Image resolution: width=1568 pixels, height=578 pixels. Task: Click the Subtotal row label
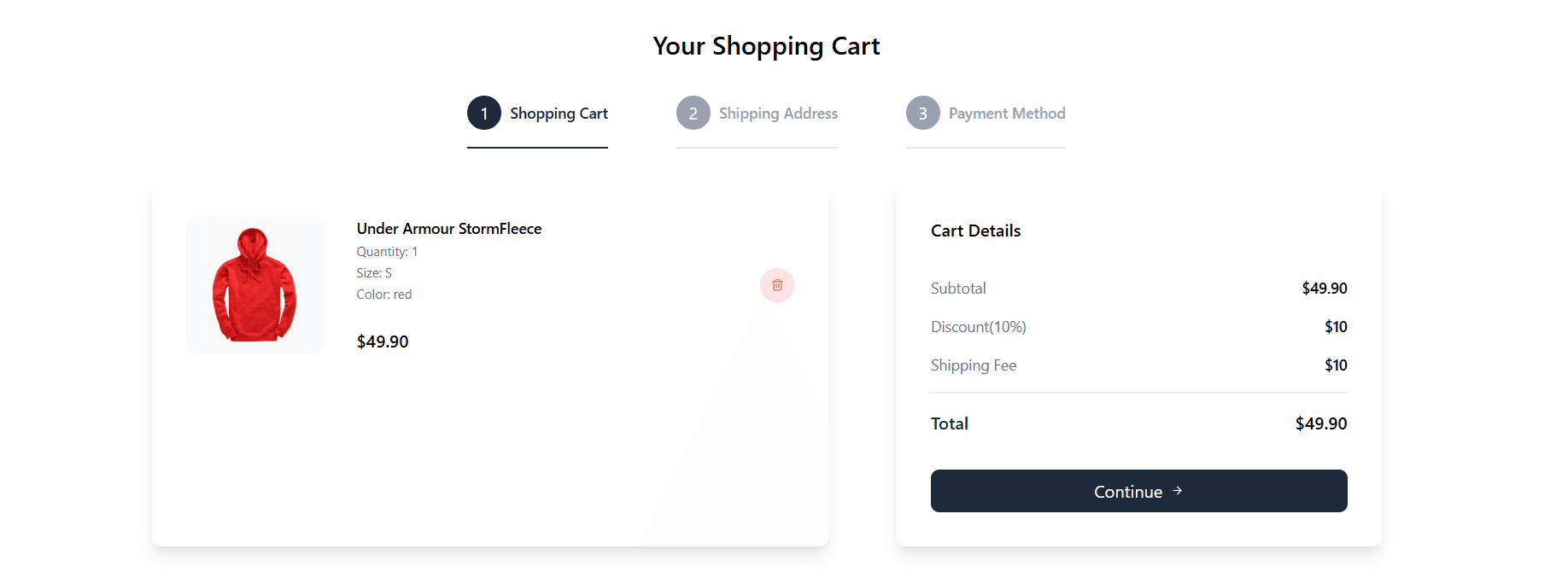tap(958, 289)
